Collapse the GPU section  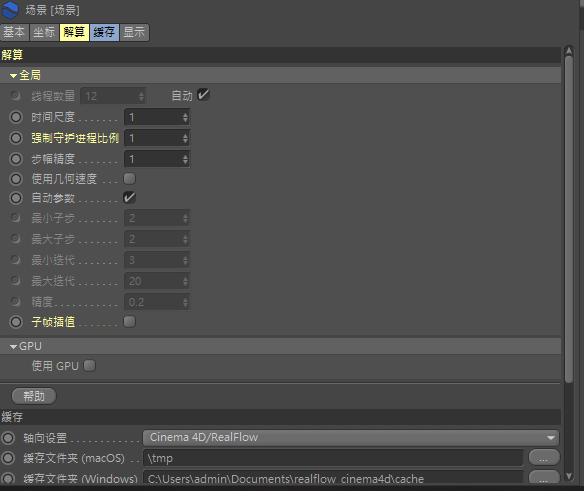pos(13,347)
